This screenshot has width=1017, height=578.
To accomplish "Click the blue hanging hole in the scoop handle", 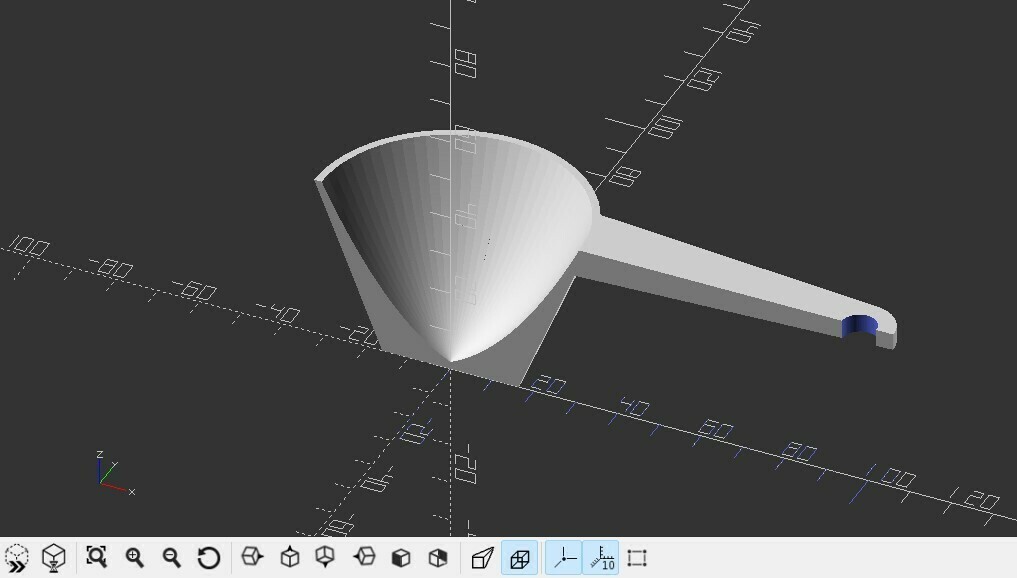I will click(x=857, y=325).
